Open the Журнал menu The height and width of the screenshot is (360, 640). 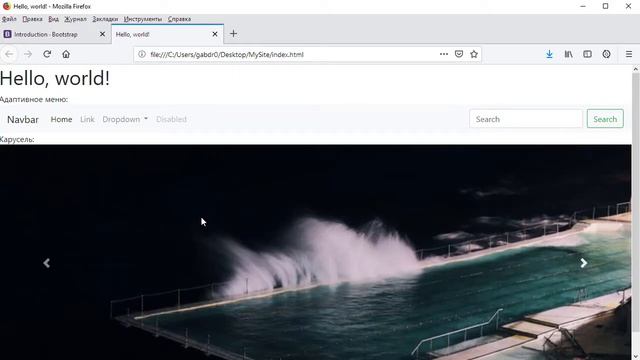tap(76, 19)
